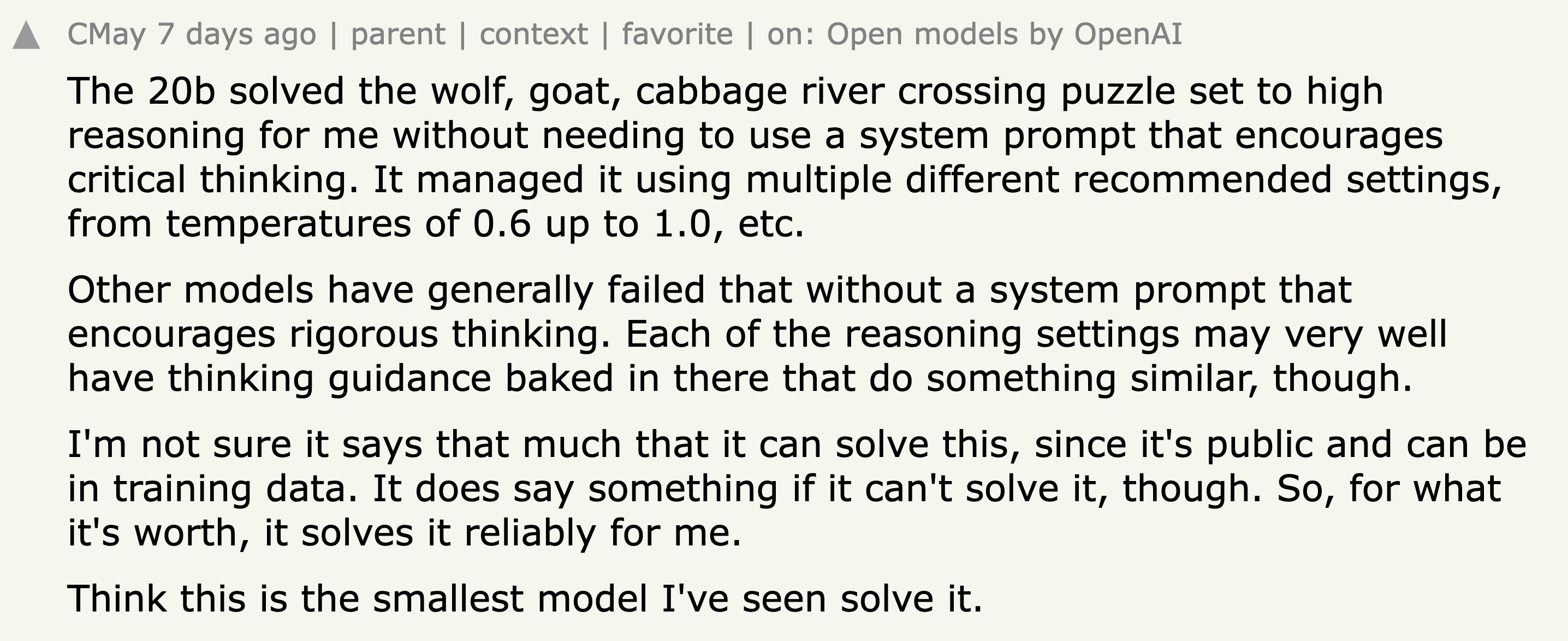Click the line 'it's worth, it solves it reliably'
The height and width of the screenshot is (641, 1568).
tap(404, 533)
